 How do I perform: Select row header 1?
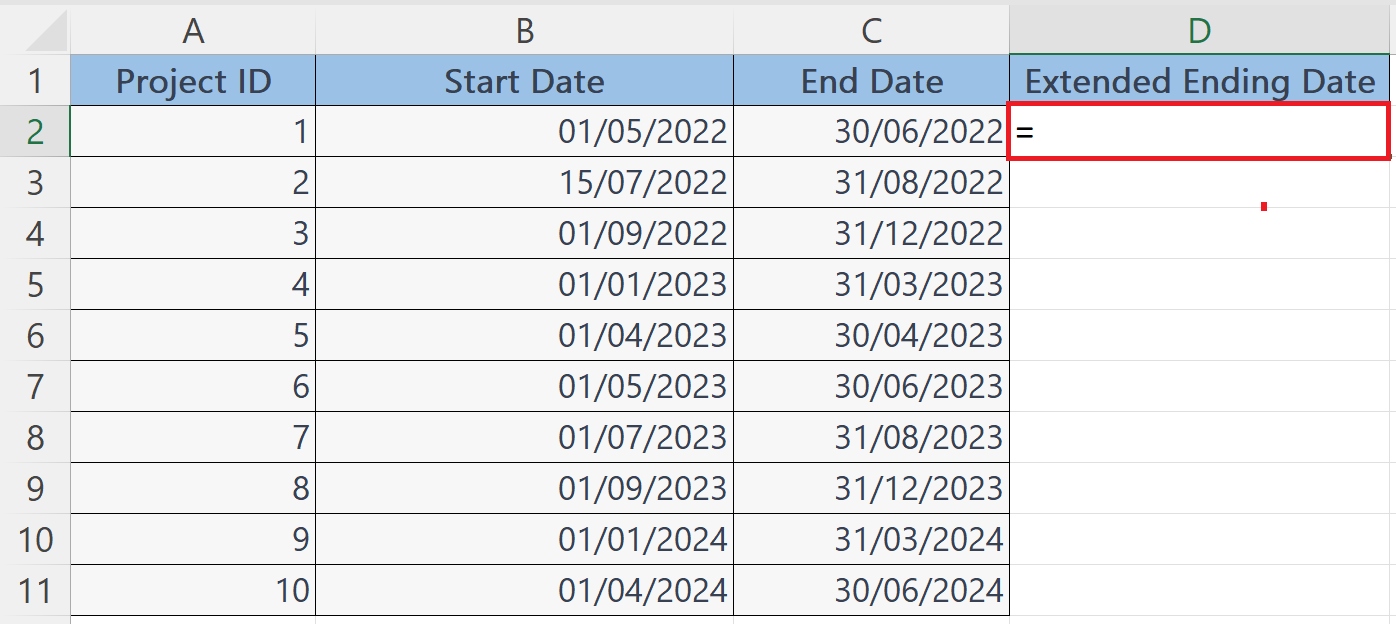(37, 80)
